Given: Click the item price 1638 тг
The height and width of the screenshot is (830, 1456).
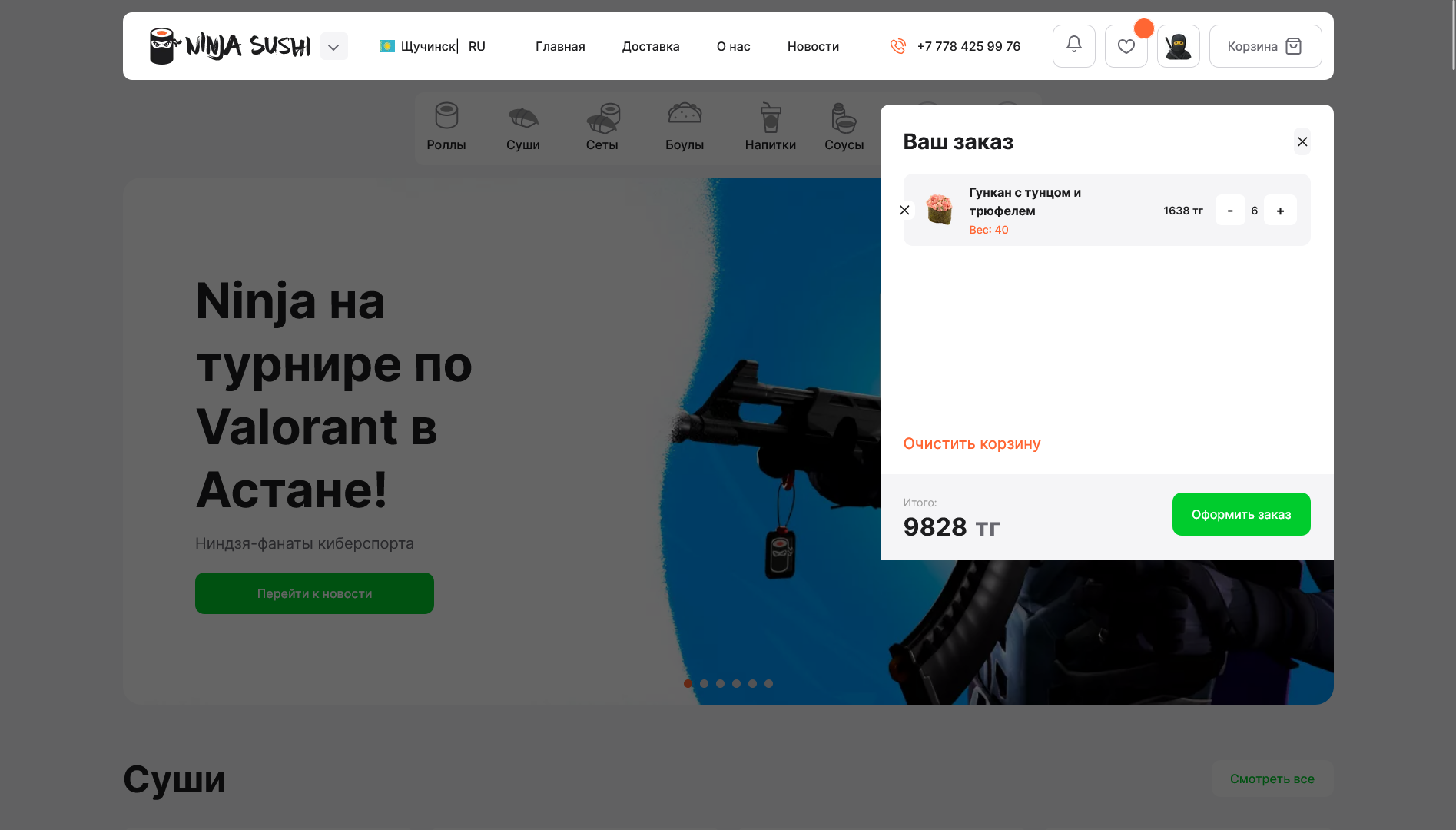Looking at the screenshot, I should [1183, 211].
